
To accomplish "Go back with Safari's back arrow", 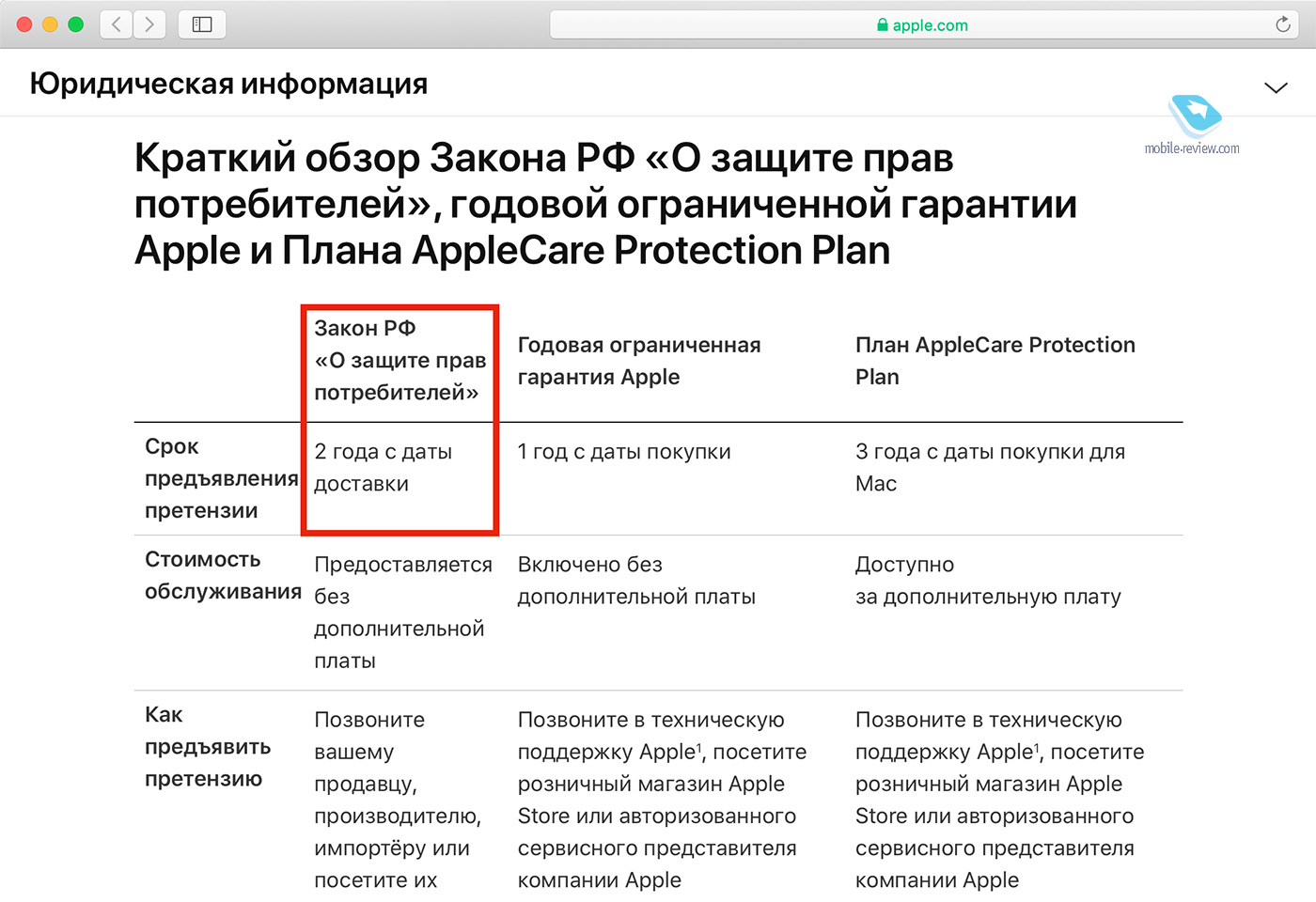I will pos(117,24).
